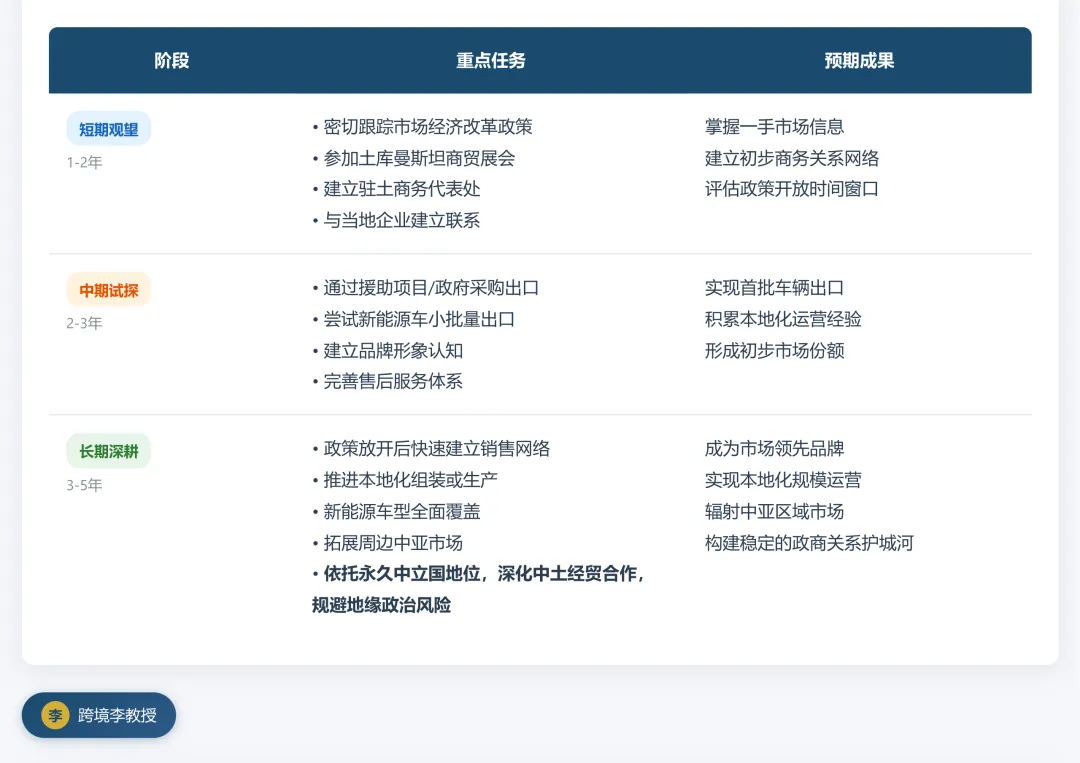Click the 阶段 column header

171,60
